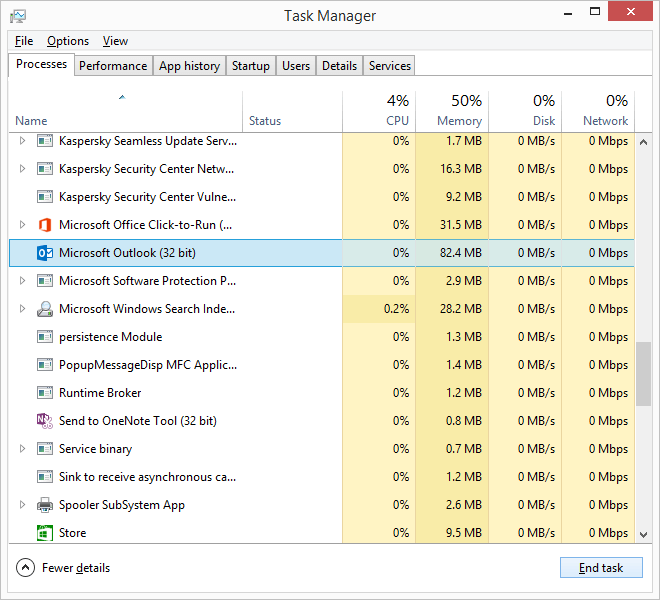Click the Task Manager title bar icon
Image resolution: width=660 pixels, height=600 pixels.
pyautogui.click(x=18, y=16)
